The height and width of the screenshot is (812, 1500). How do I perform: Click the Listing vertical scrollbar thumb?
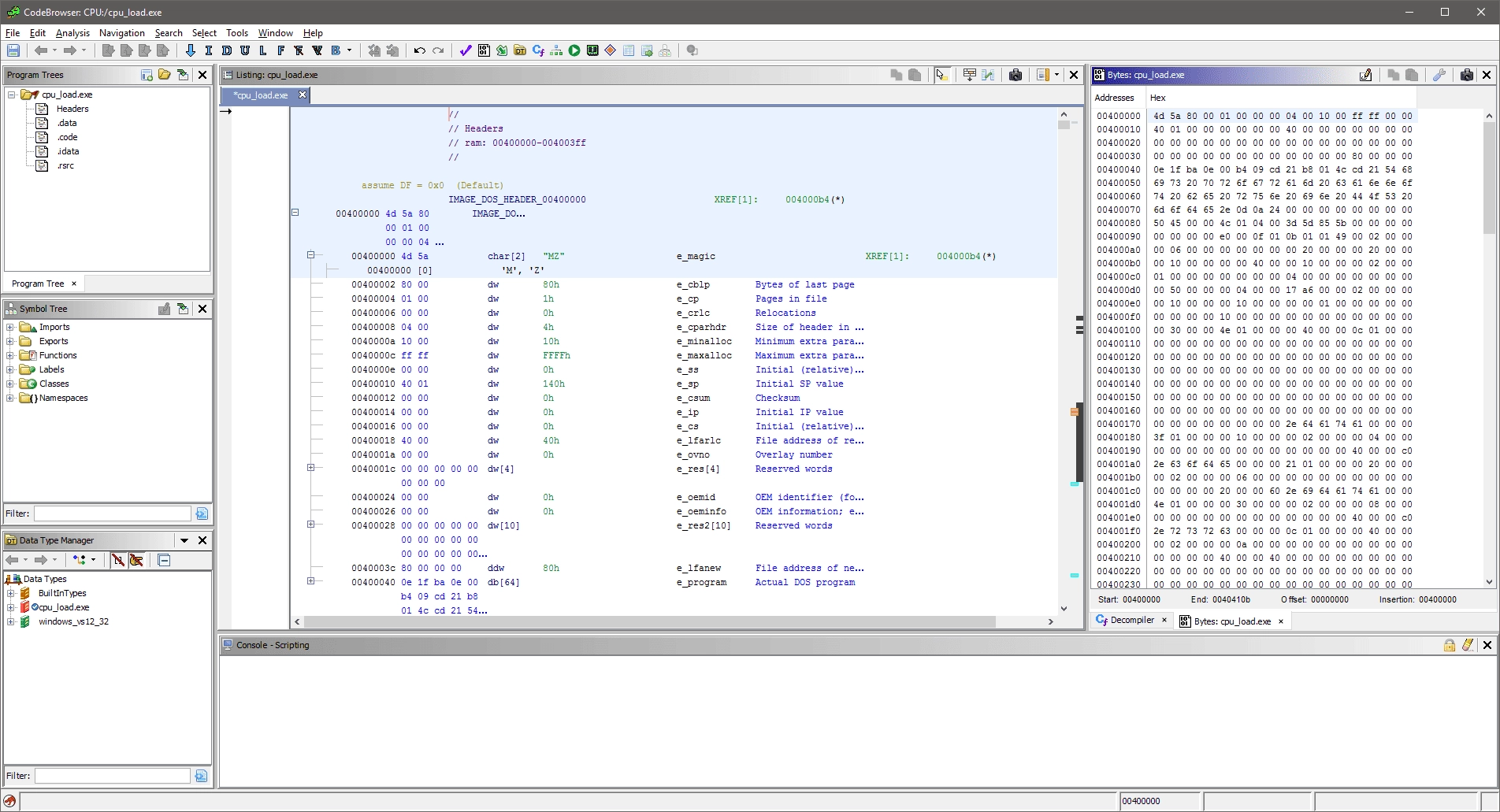(x=1064, y=124)
